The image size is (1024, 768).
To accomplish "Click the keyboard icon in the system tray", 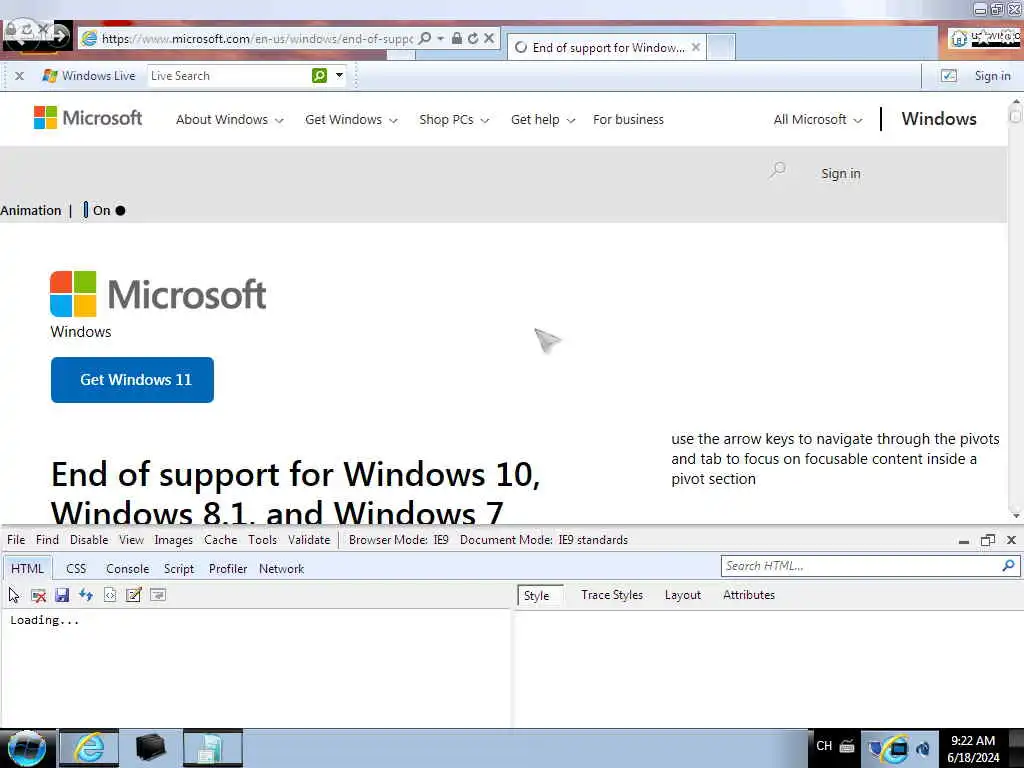I will [x=847, y=746].
